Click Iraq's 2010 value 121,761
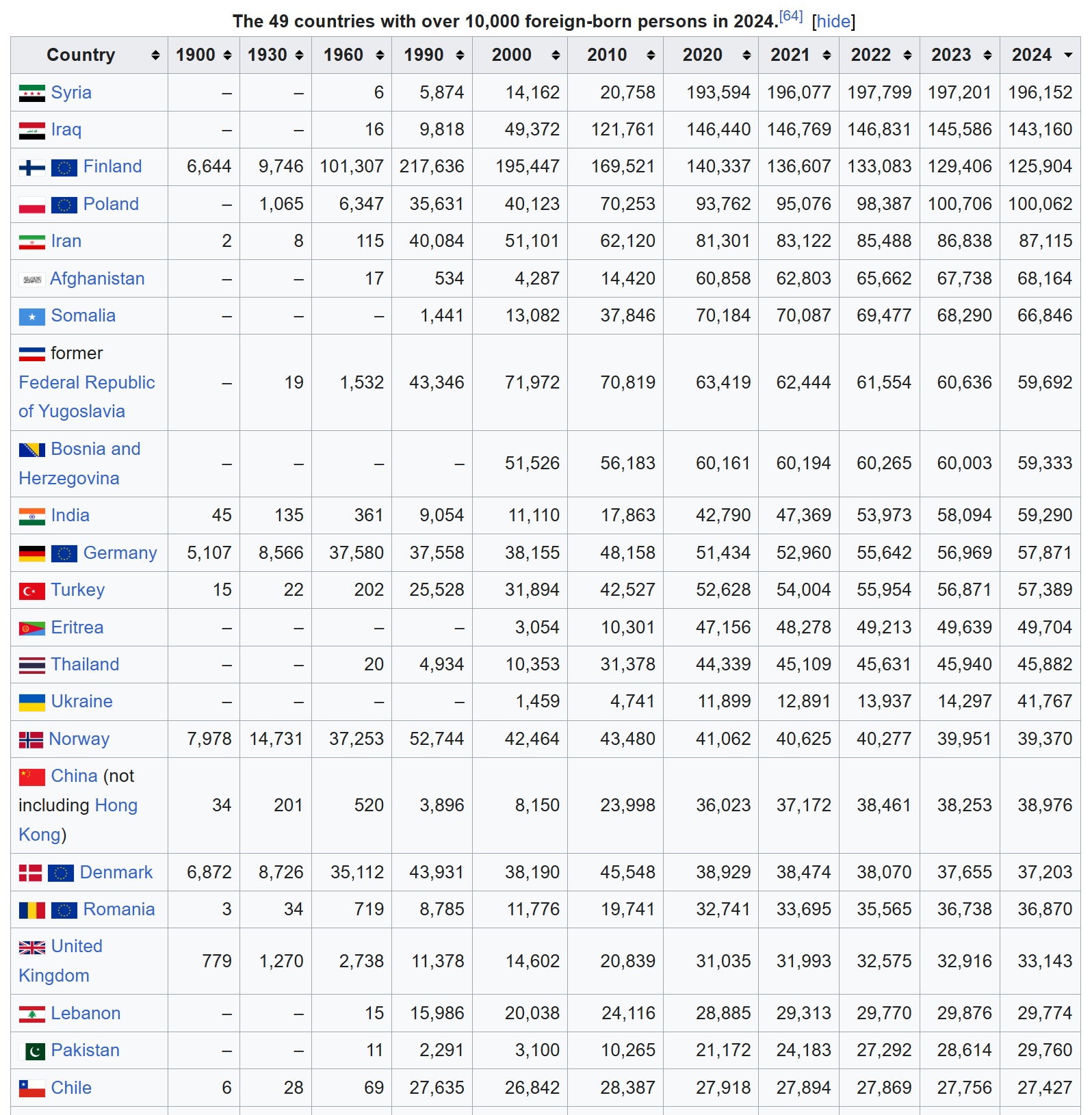Viewport: 1092px width, 1115px height. click(623, 129)
